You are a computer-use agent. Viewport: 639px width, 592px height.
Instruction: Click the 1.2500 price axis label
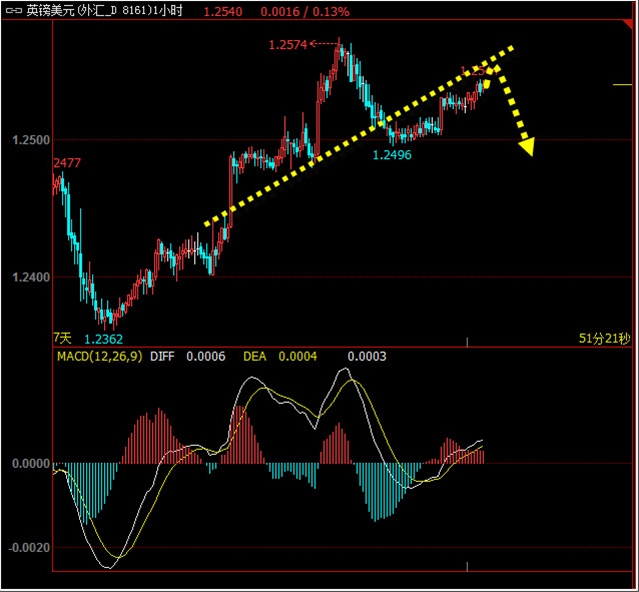pyautogui.click(x=31, y=140)
